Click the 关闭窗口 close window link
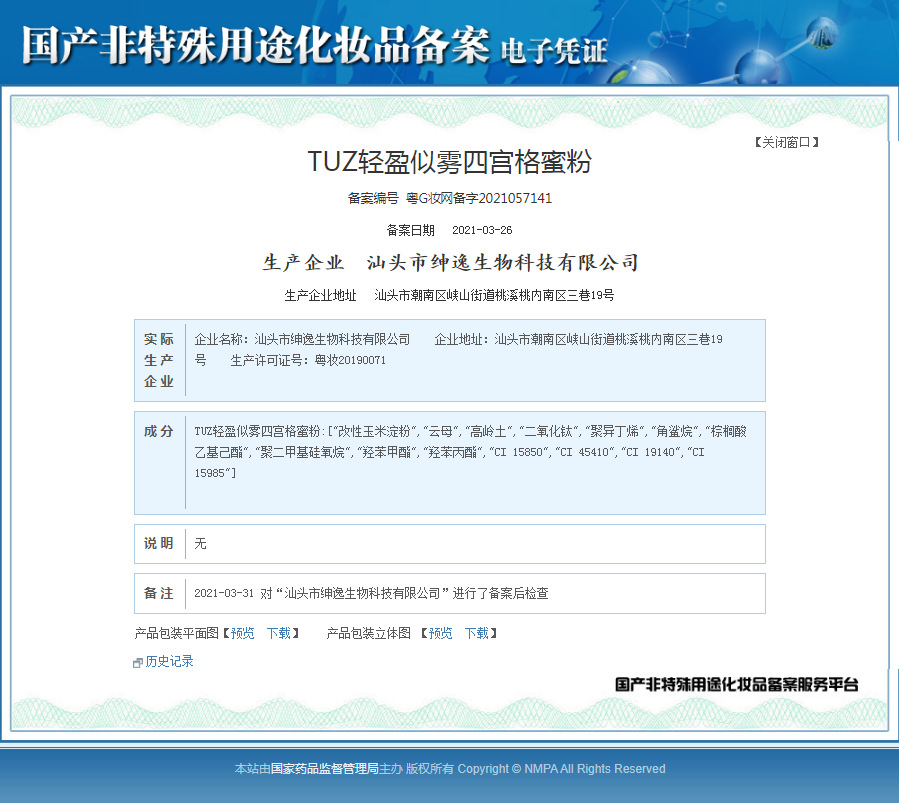This screenshot has height=803, width=899. pyautogui.click(x=787, y=142)
